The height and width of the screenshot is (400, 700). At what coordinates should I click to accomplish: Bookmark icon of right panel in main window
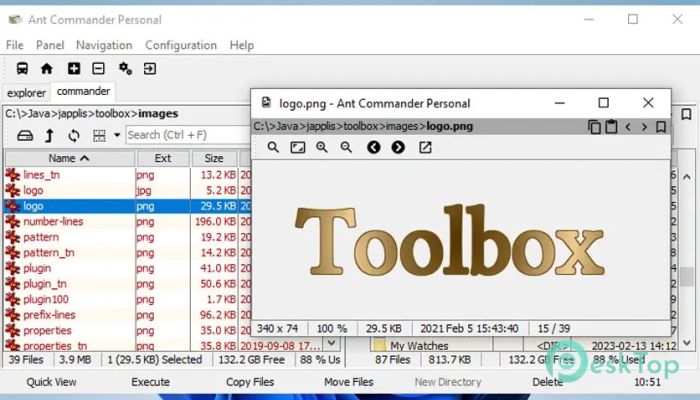[687, 114]
